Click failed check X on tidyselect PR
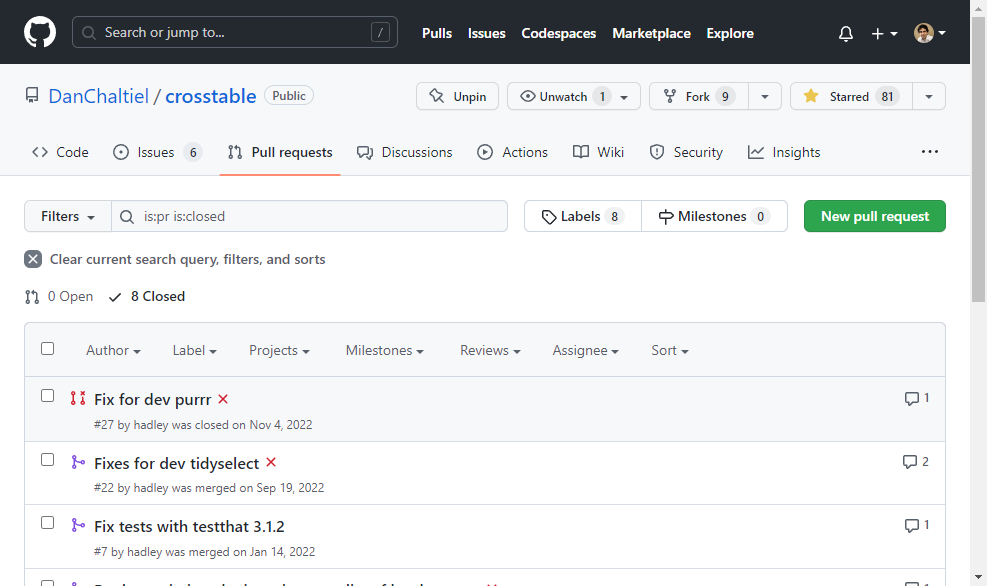The width and height of the screenshot is (987, 586). (271, 463)
